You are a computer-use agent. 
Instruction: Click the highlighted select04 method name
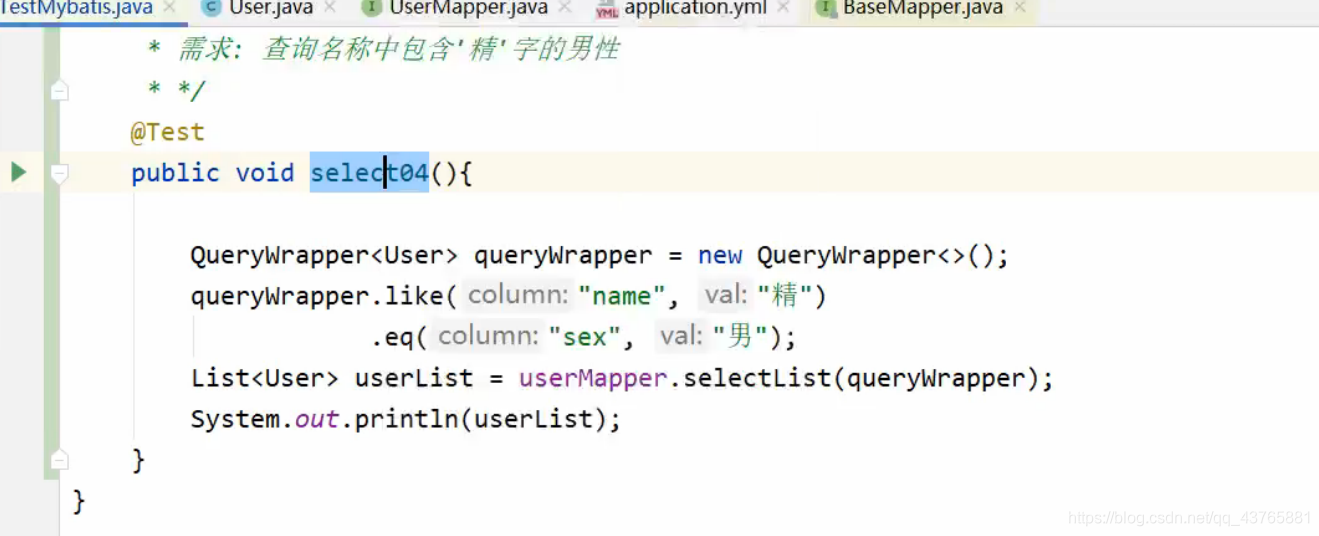tap(369, 172)
